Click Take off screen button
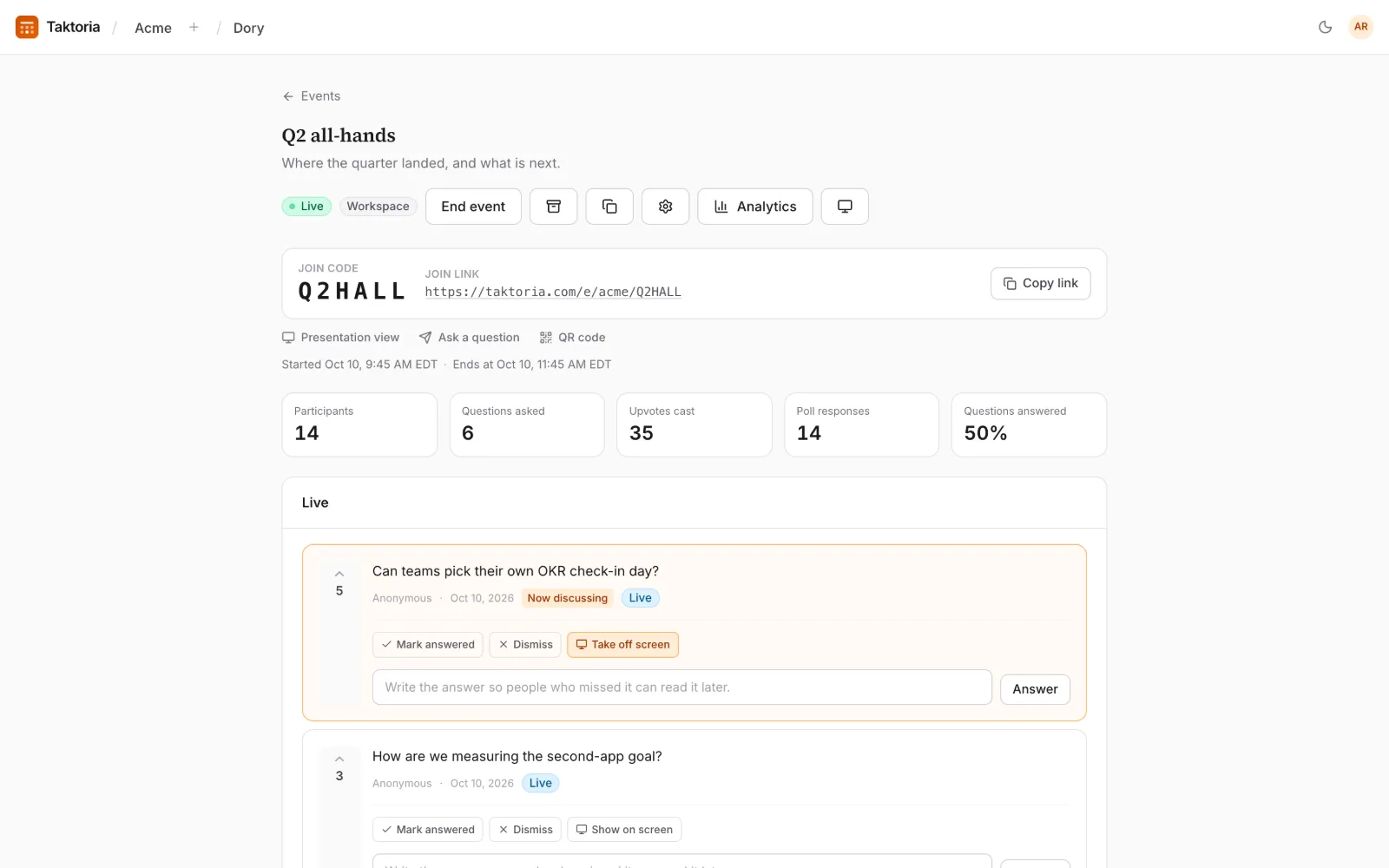 622,645
